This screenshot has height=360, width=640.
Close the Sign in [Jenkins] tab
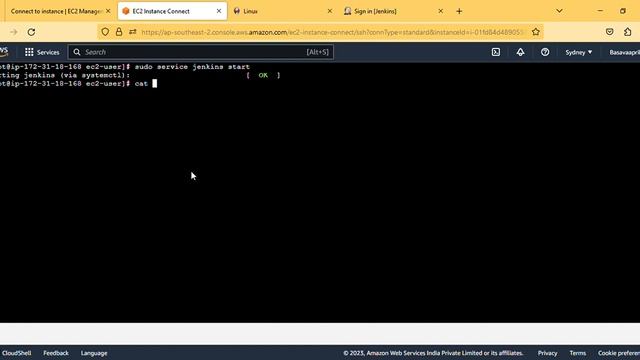pos(440,11)
